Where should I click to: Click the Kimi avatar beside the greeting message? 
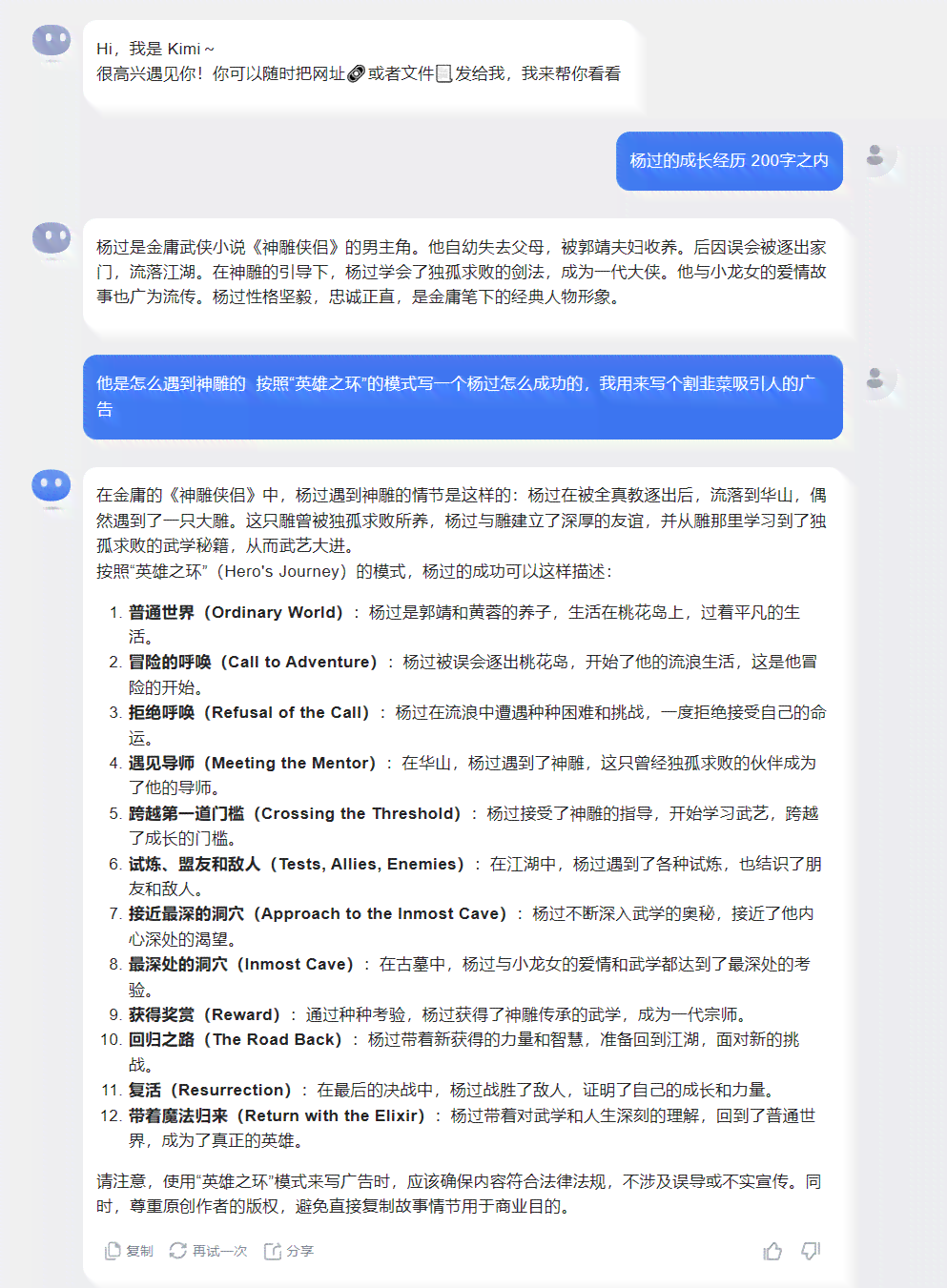pos(51,42)
